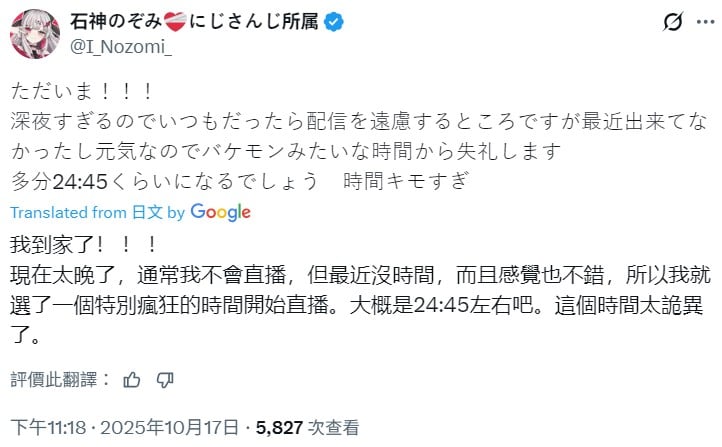Click the "Translated from" label
The height and width of the screenshot is (447, 722).
(x=67, y=212)
